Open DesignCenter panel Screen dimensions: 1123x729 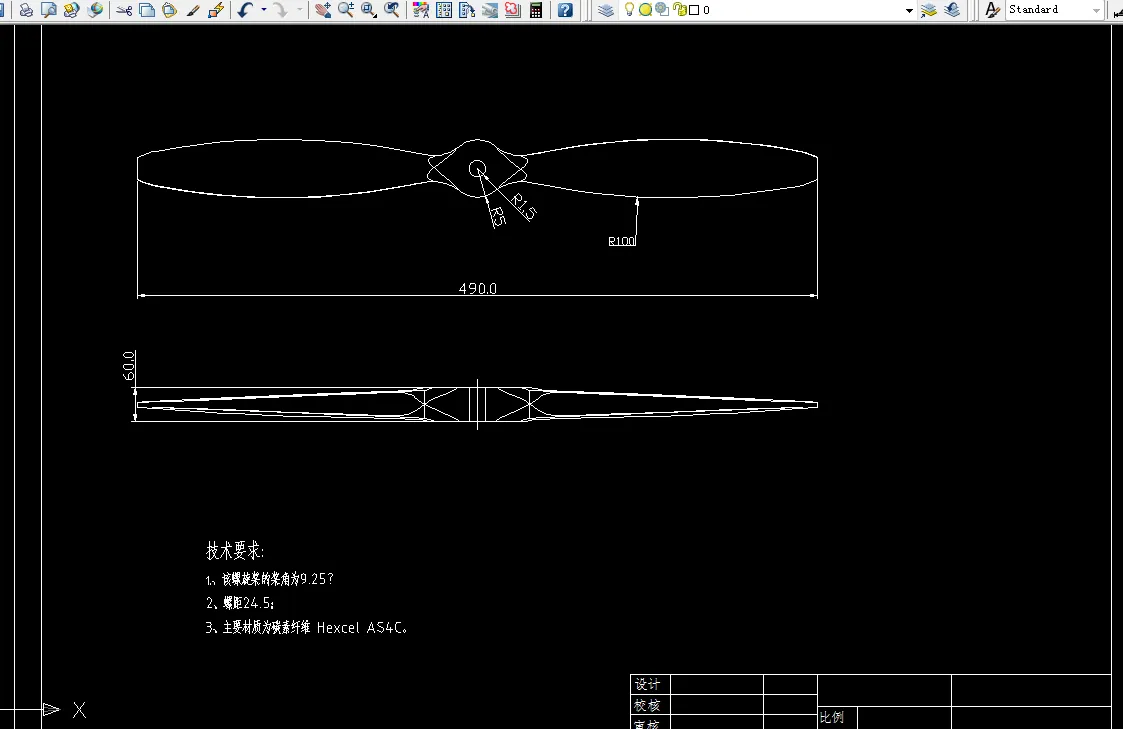click(x=444, y=10)
